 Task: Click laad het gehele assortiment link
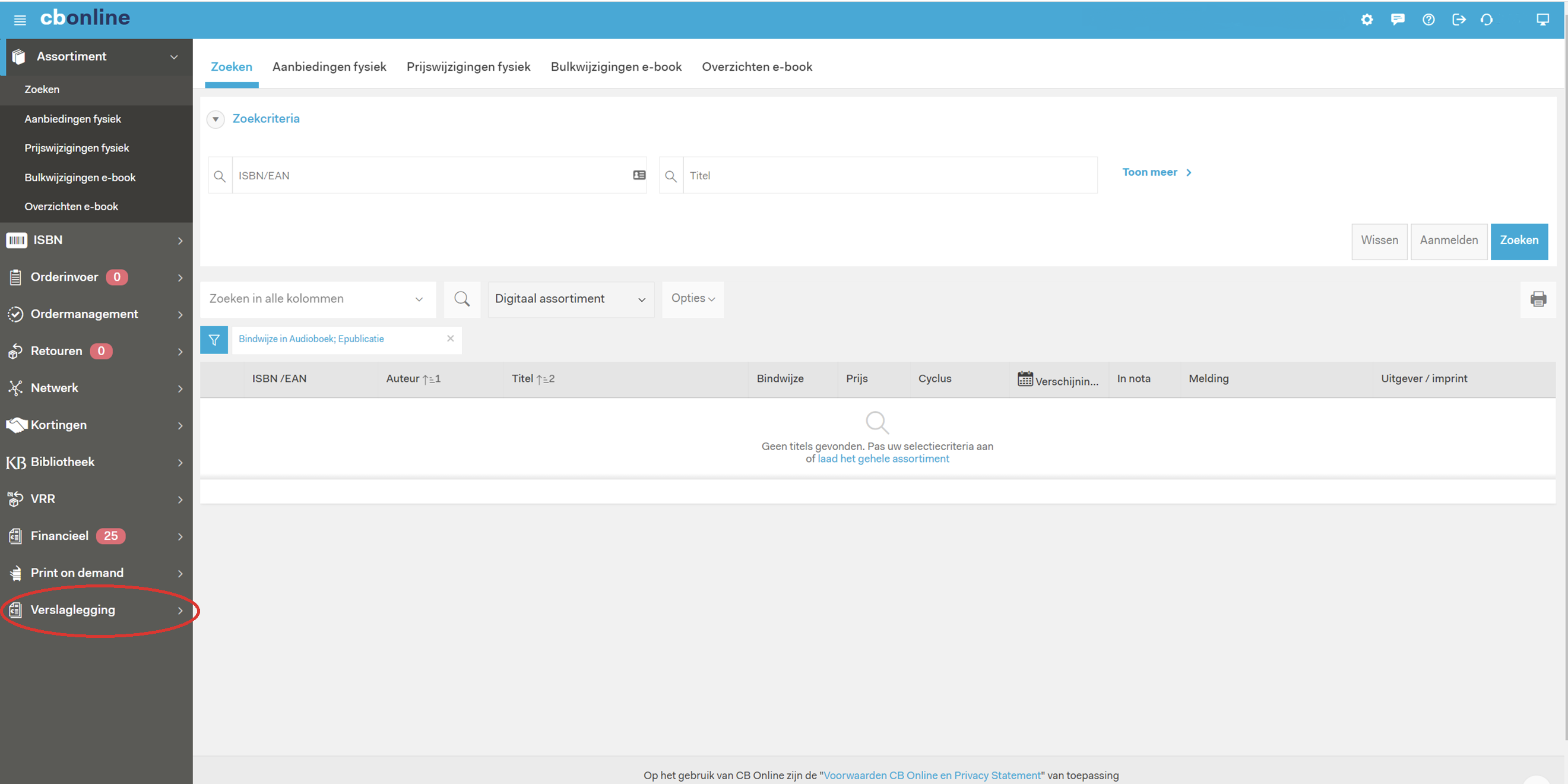click(883, 459)
